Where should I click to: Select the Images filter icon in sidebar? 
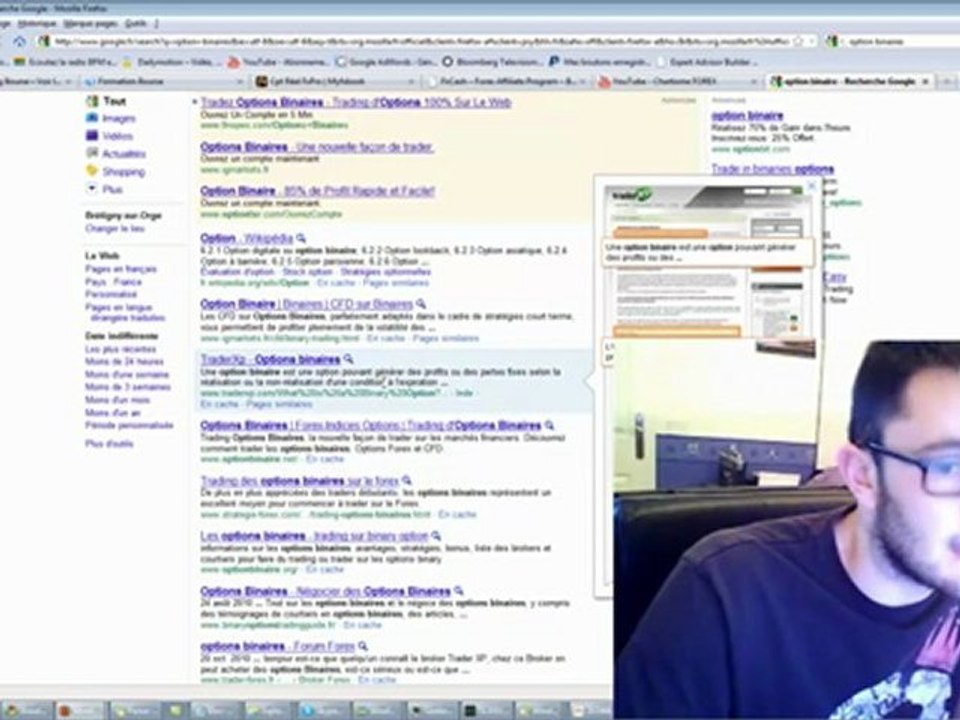[92, 118]
